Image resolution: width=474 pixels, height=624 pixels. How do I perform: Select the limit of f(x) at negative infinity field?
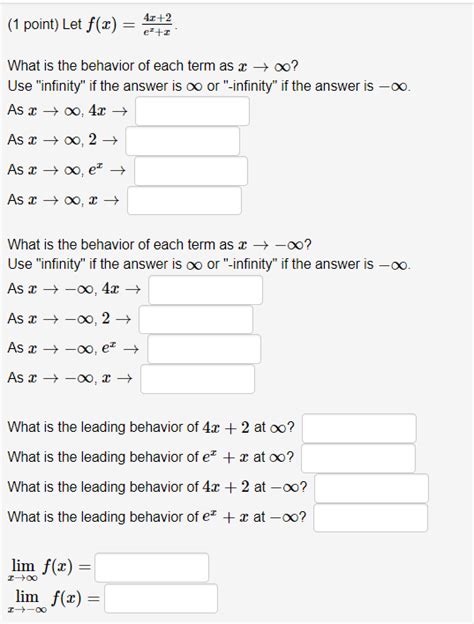161,598
